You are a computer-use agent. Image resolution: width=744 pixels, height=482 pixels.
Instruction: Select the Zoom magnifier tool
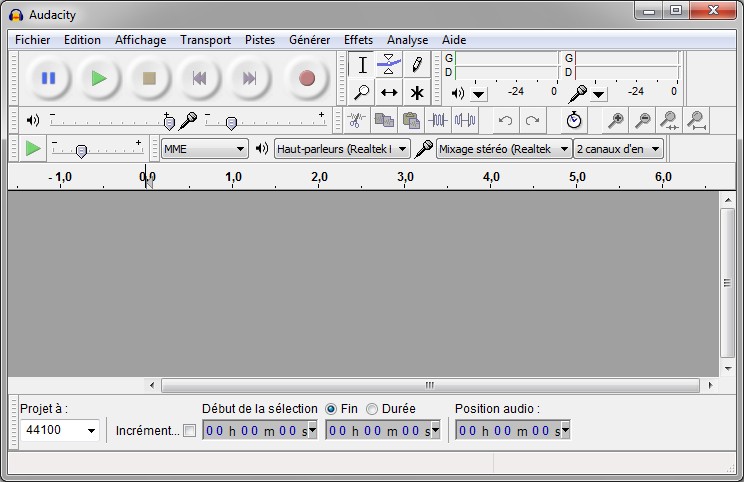coord(362,93)
